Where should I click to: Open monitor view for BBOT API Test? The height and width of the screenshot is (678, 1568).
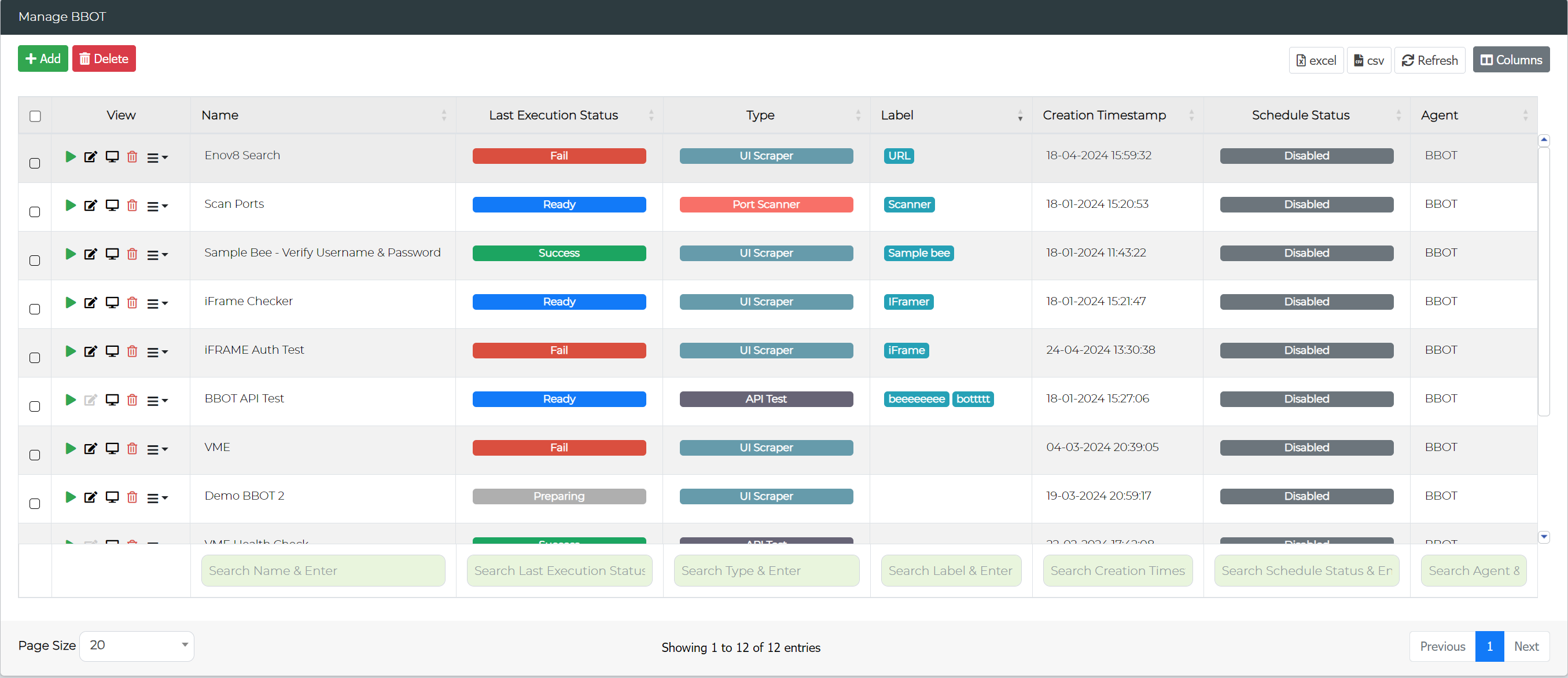coord(112,400)
